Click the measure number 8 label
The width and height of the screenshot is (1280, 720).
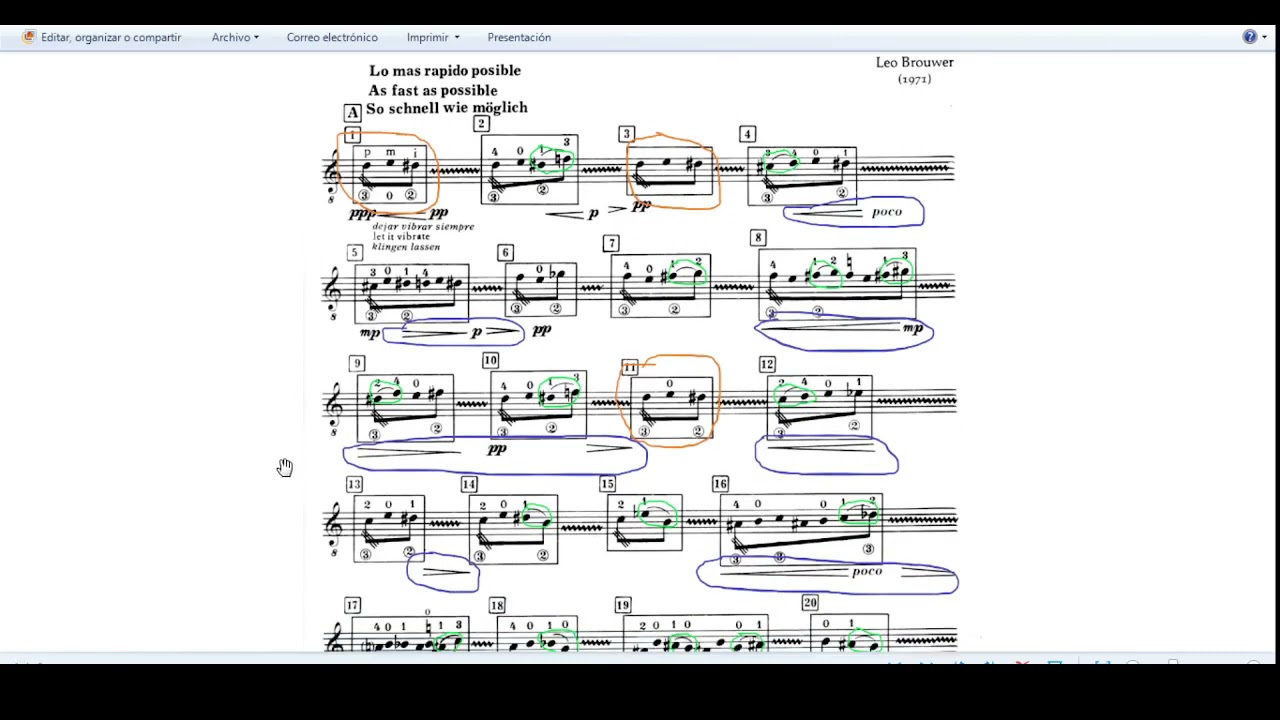click(759, 238)
